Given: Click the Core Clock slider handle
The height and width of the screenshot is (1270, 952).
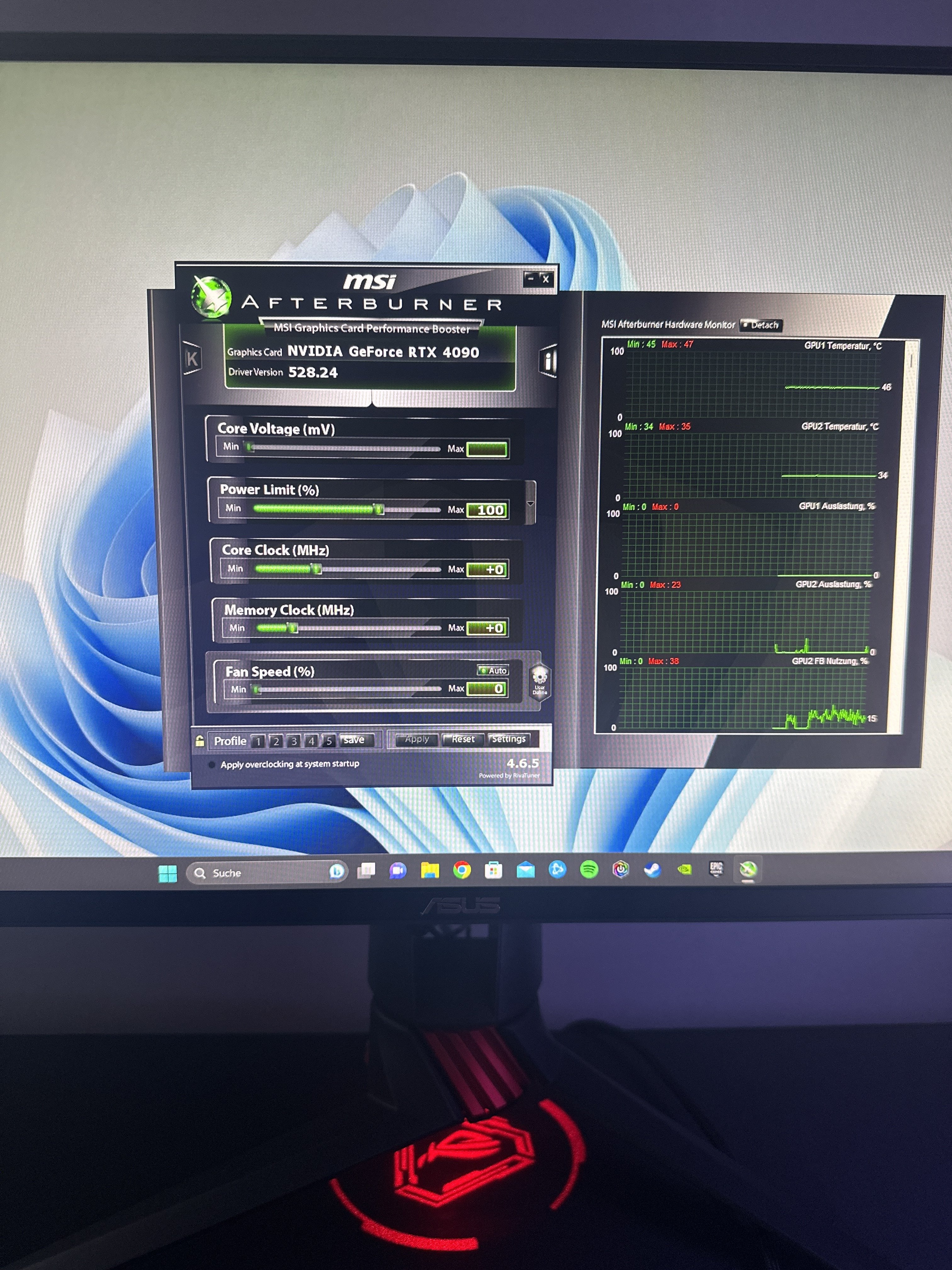Looking at the screenshot, I should 317,569.
